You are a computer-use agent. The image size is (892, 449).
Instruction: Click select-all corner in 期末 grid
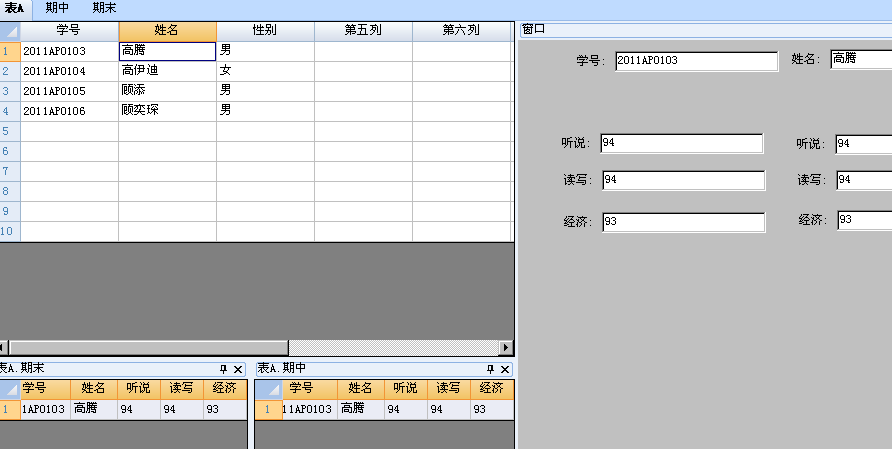tap(8, 389)
